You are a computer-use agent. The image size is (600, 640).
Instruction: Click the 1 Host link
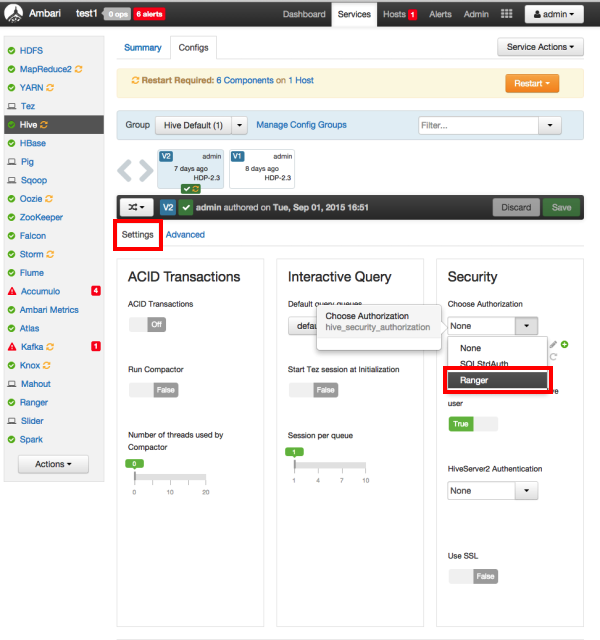click(x=301, y=80)
